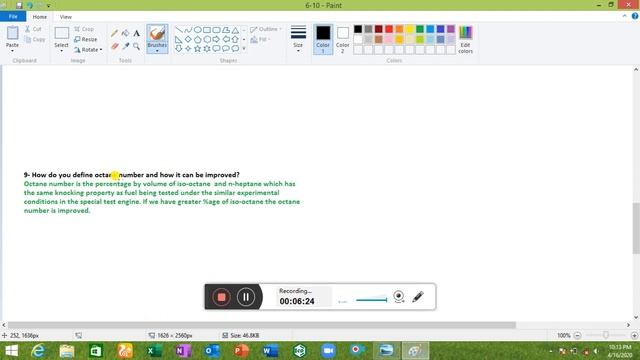The width and height of the screenshot is (640, 360).
Task: Choose the Curve shape
Action: 188,30
